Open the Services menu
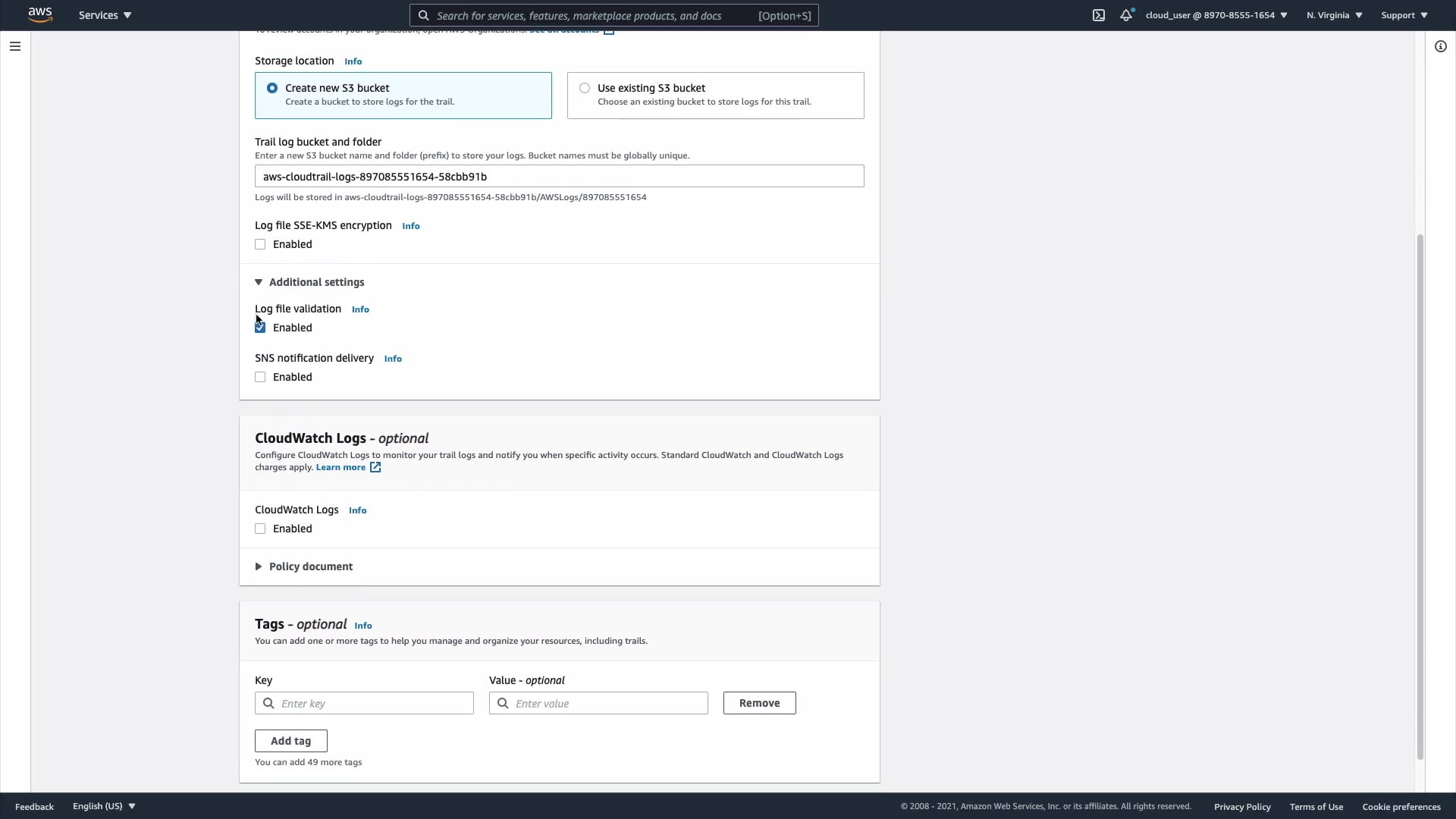Viewport: 1456px width, 819px height. click(x=105, y=15)
